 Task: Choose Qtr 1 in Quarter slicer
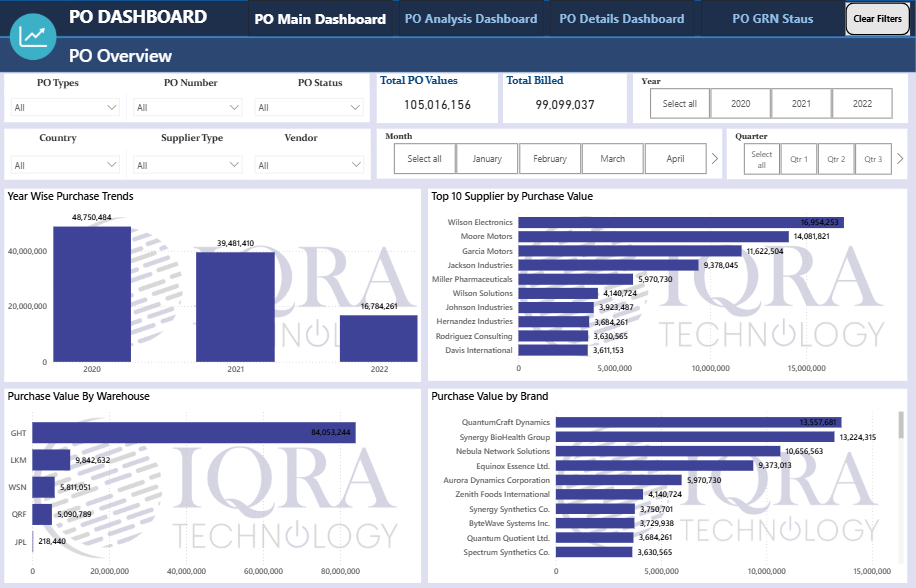[x=799, y=159]
